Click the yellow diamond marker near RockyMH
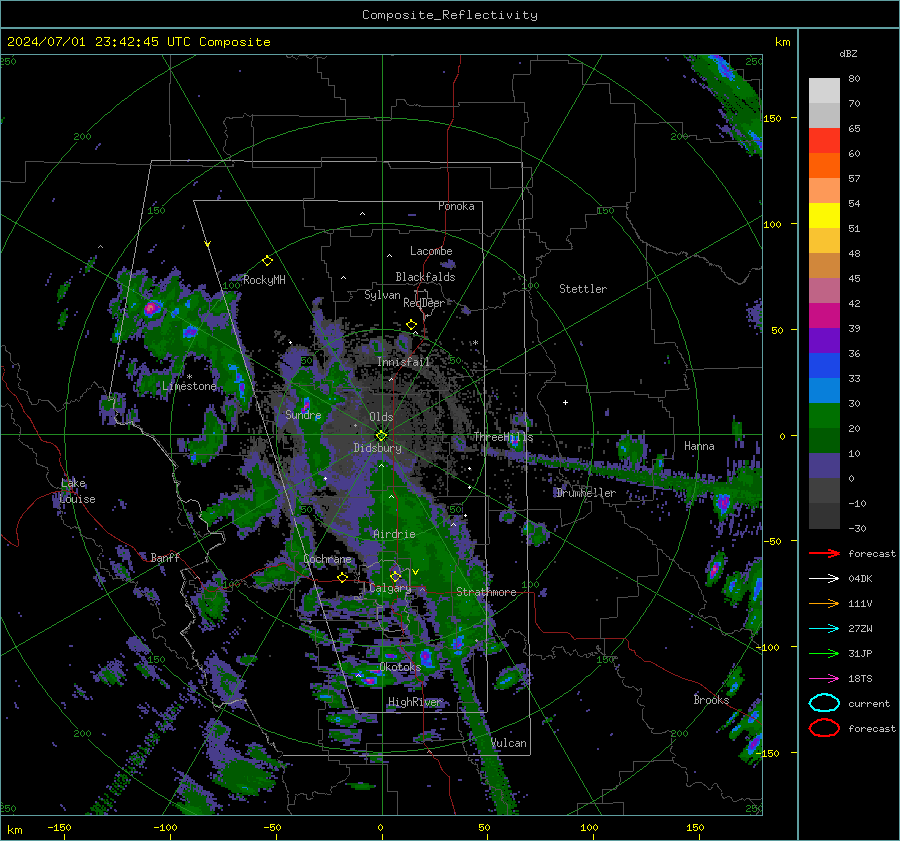Viewport: 900px width, 841px height. 267,261
